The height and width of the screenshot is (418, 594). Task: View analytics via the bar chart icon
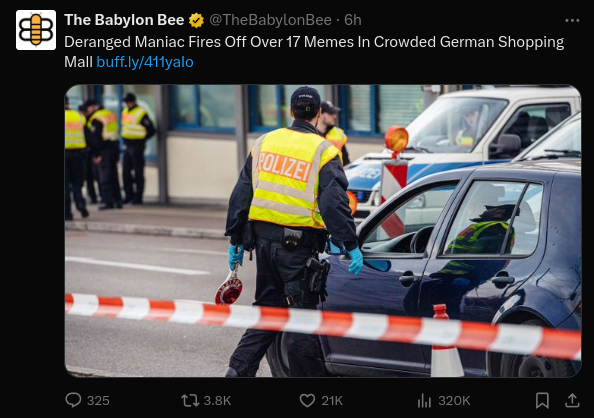424,401
